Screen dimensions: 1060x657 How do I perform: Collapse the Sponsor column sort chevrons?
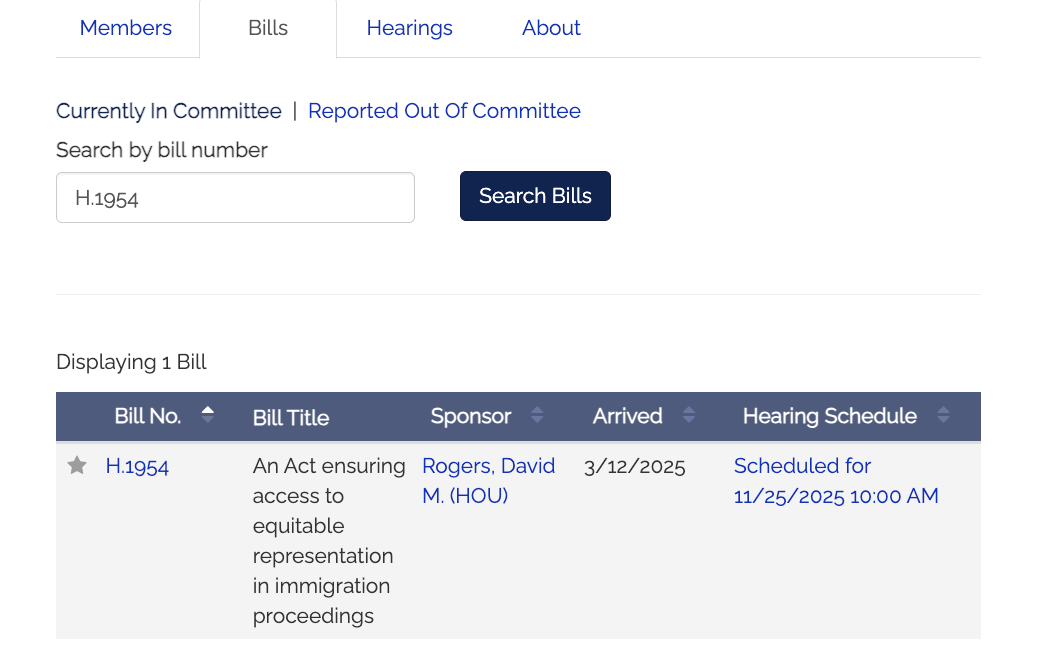(537, 416)
